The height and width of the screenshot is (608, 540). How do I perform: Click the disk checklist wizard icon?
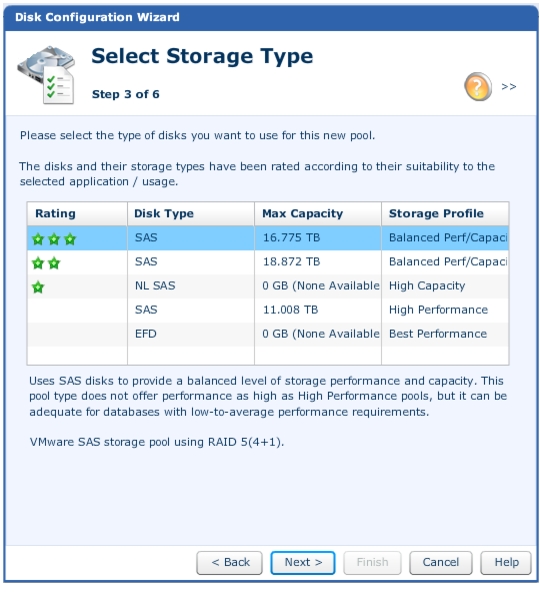[46, 75]
